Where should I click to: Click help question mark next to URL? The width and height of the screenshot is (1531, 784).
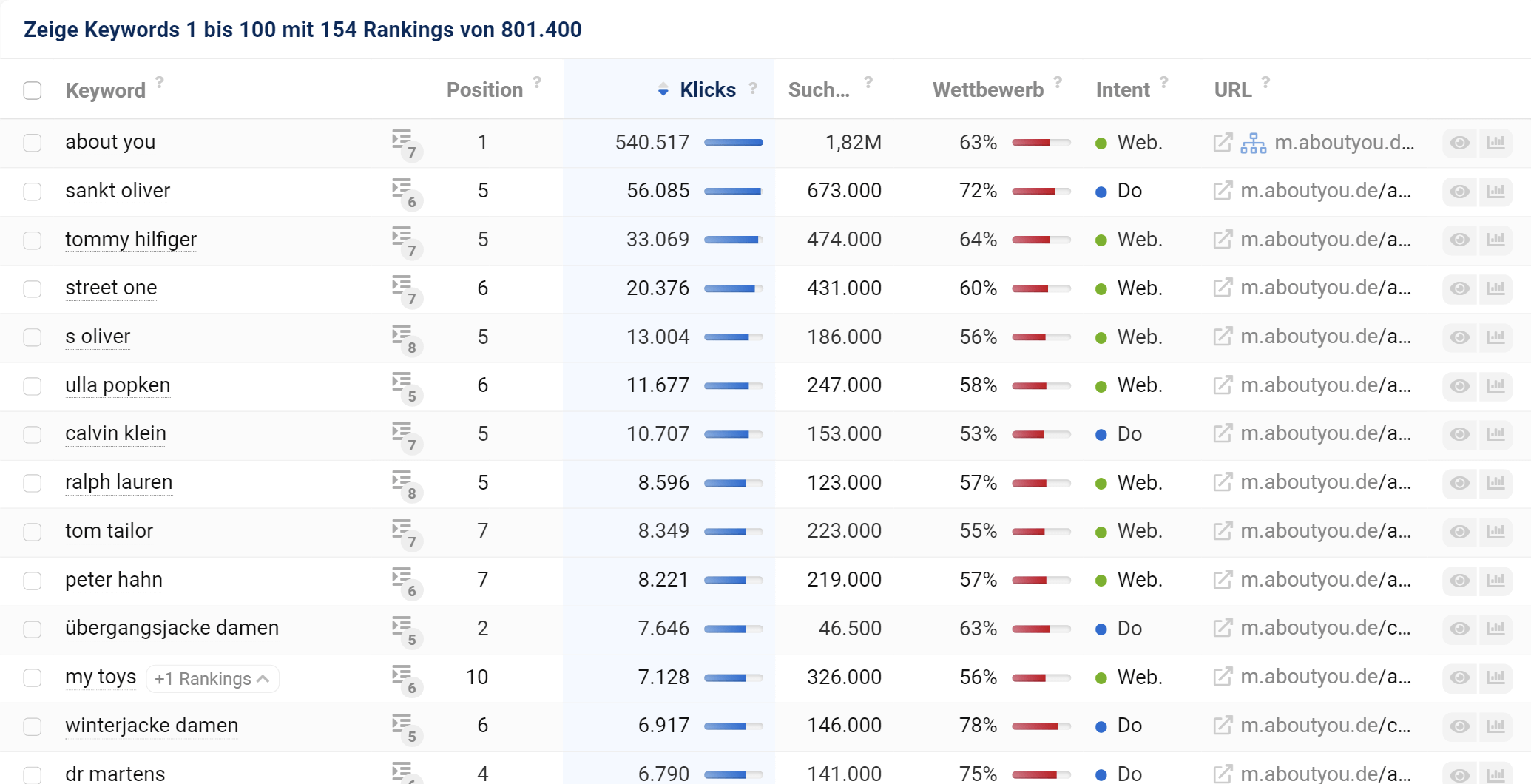[1265, 82]
